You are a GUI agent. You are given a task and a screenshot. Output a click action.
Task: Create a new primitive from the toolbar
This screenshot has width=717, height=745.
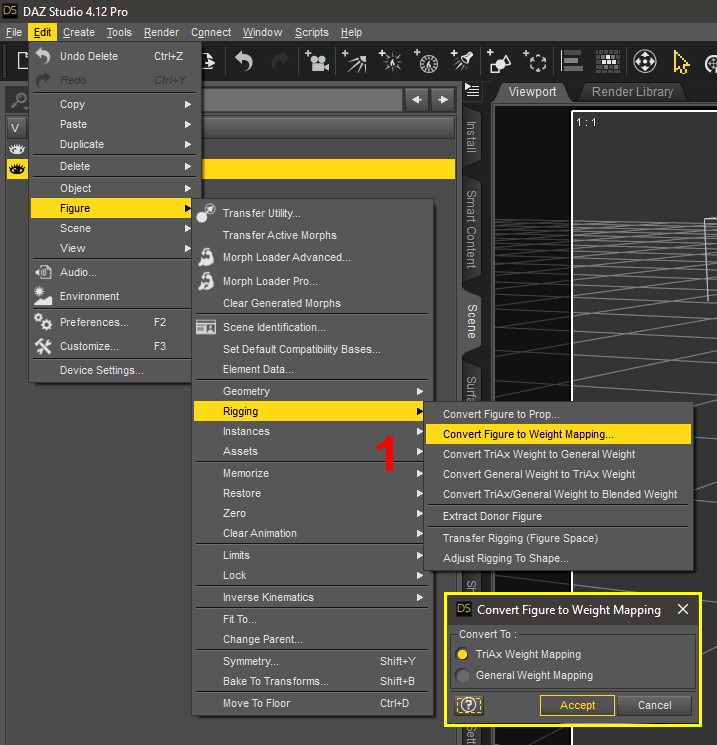(x=498, y=61)
